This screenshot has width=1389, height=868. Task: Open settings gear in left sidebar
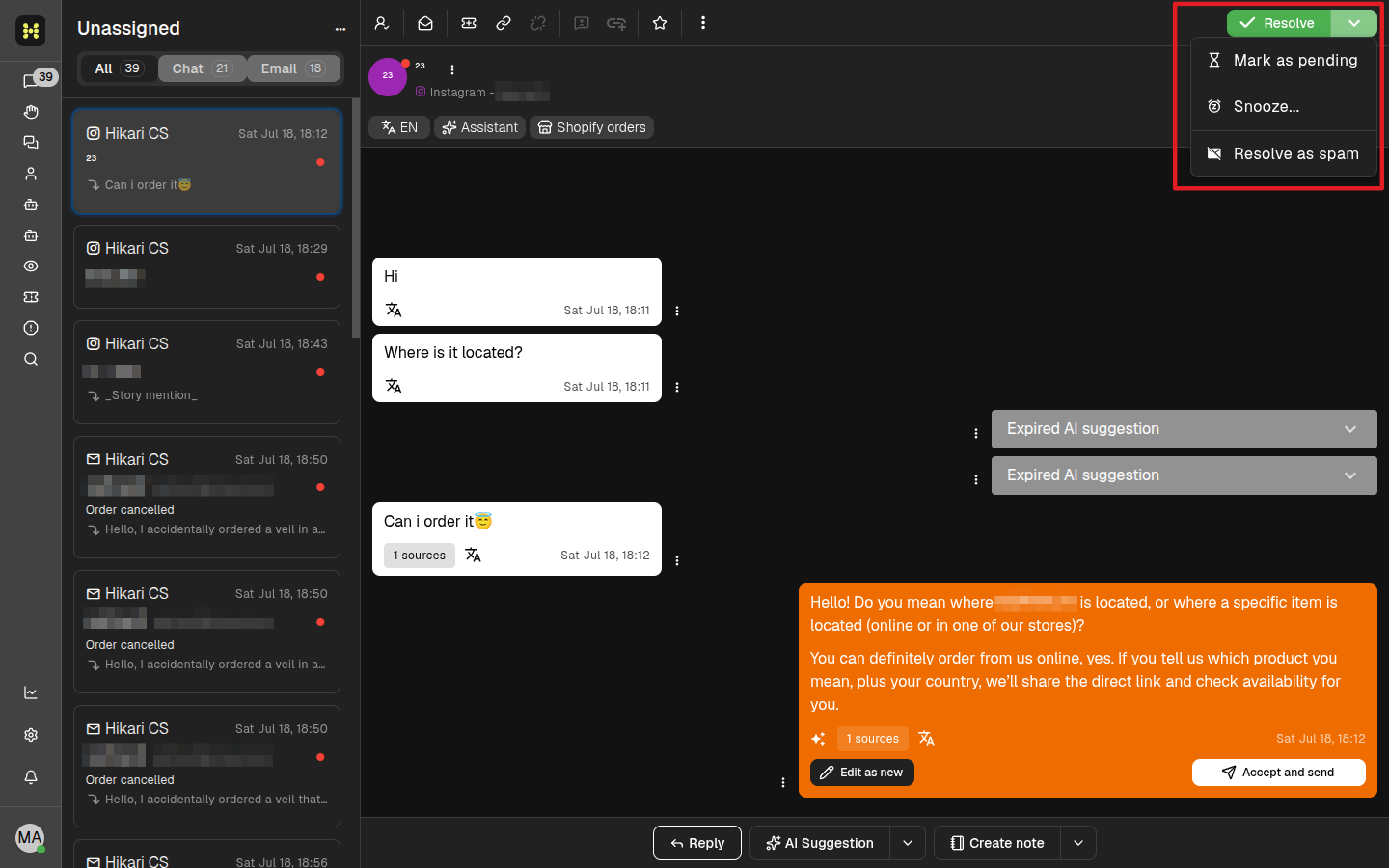tap(31, 735)
